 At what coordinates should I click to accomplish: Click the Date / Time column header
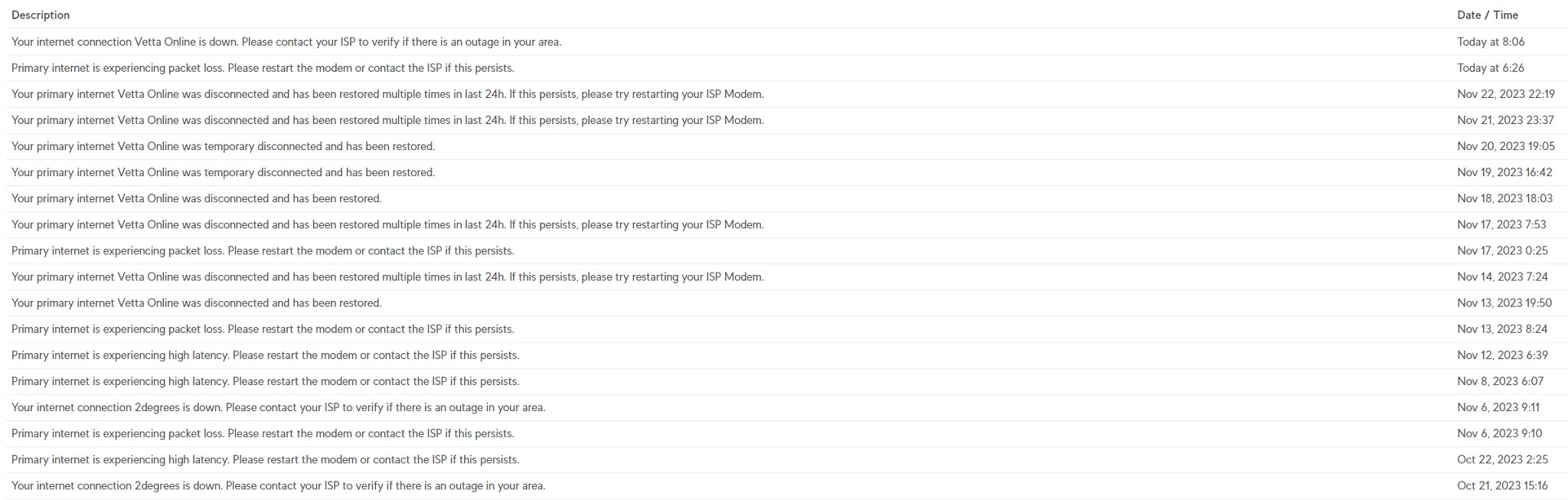(x=1487, y=15)
